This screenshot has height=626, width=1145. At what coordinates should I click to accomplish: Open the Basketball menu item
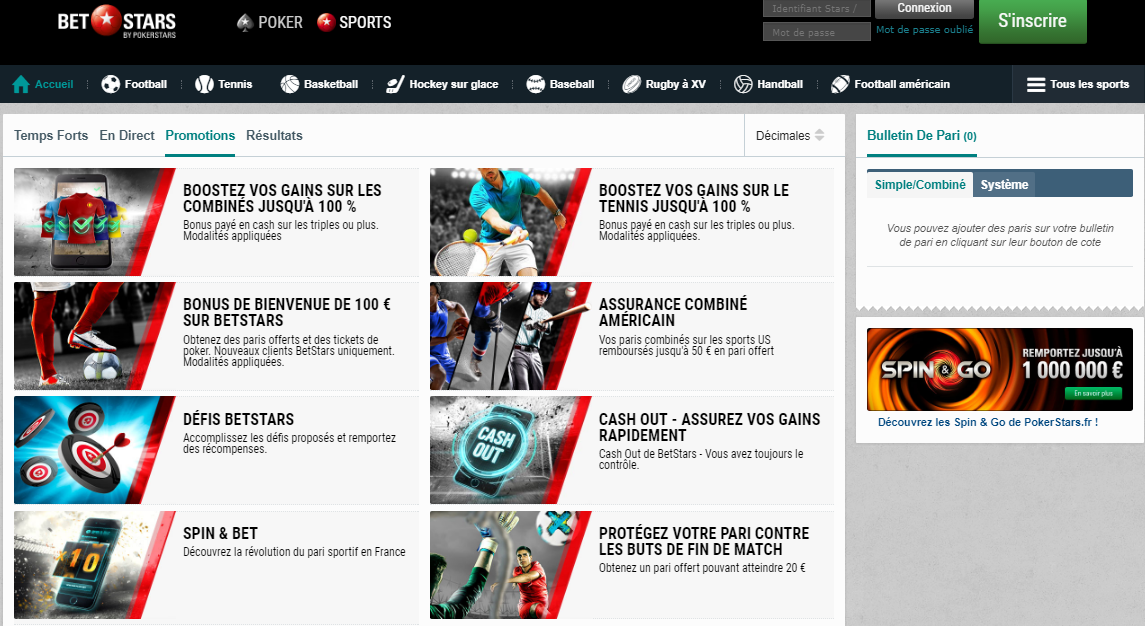coord(319,84)
